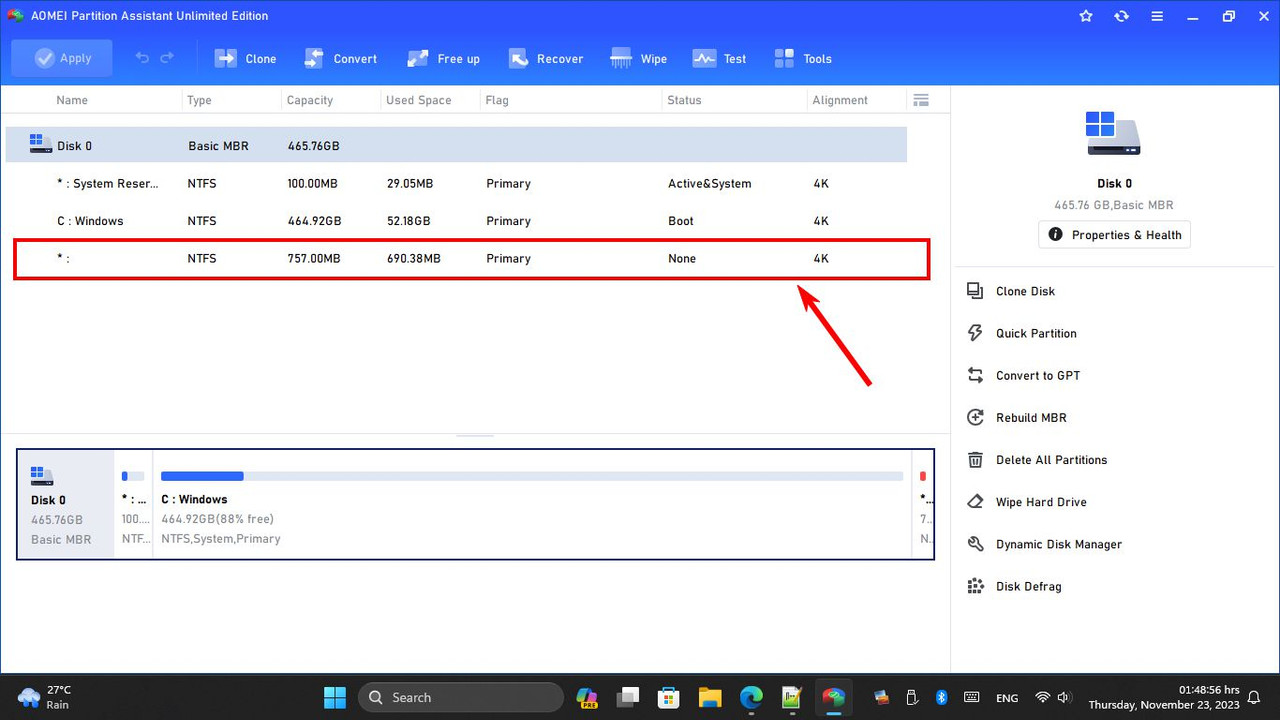Open the Wipe toolbar menu
Viewport: 1280px width, 720px height.
pos(639,59)
